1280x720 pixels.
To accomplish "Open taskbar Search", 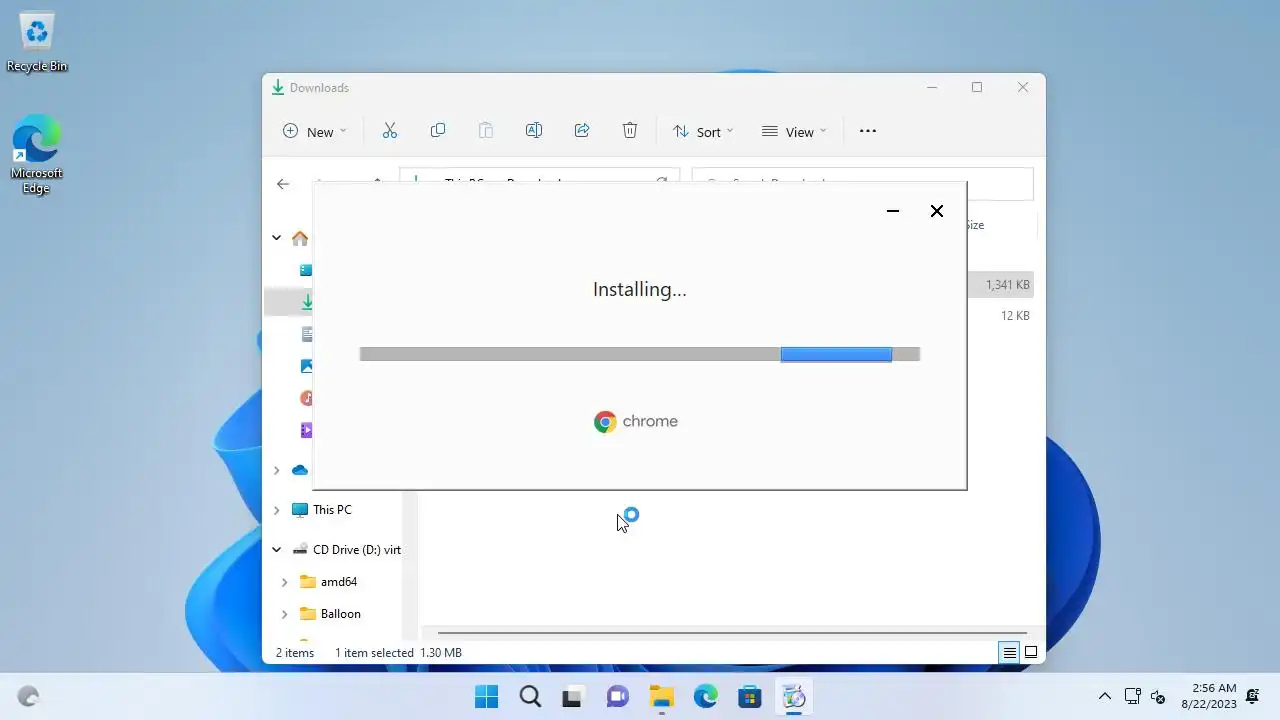I will 531,697.
